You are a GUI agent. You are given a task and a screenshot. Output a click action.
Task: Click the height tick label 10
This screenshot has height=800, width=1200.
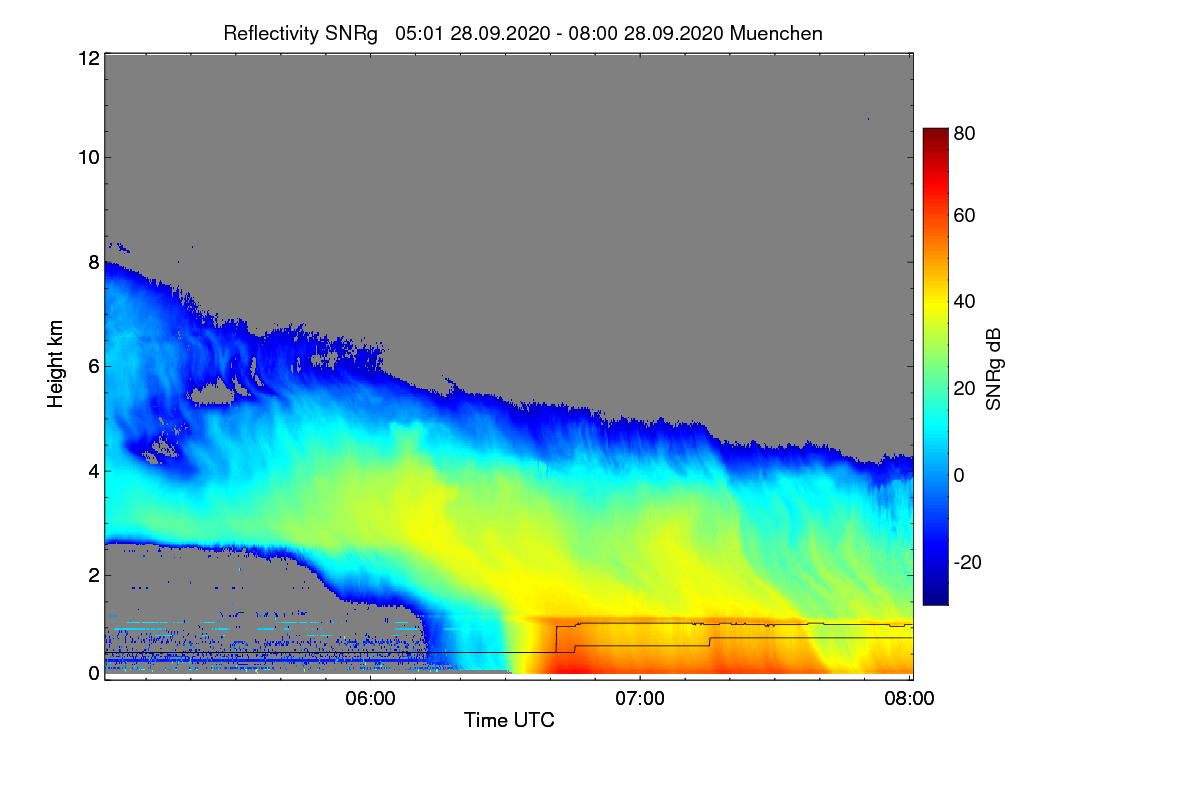88,157
